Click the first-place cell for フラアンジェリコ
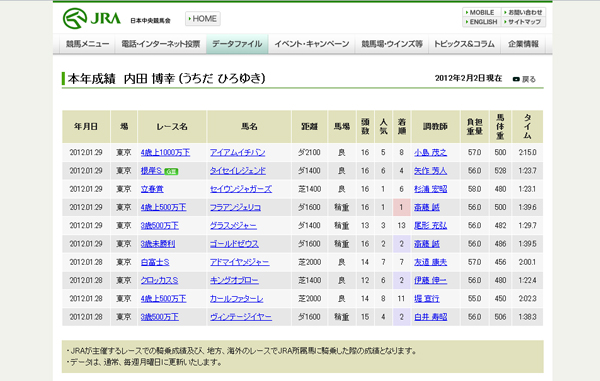 coord(401,207)
